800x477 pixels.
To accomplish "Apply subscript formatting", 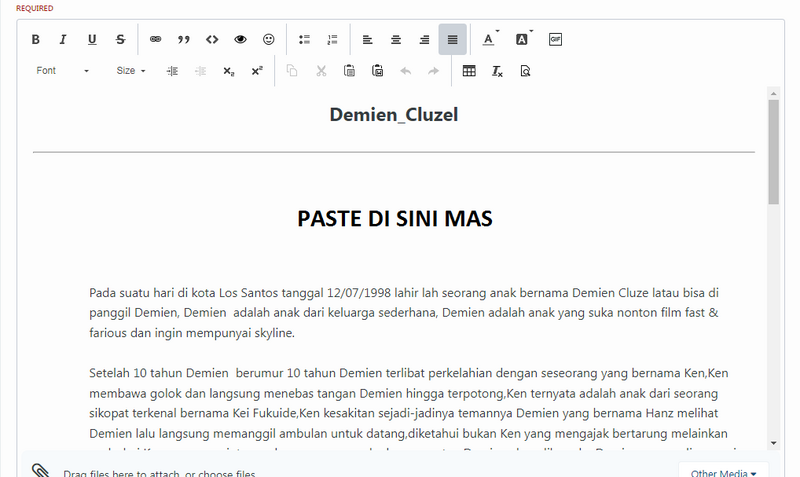I will pyautogui.click(x=229, y=71).
